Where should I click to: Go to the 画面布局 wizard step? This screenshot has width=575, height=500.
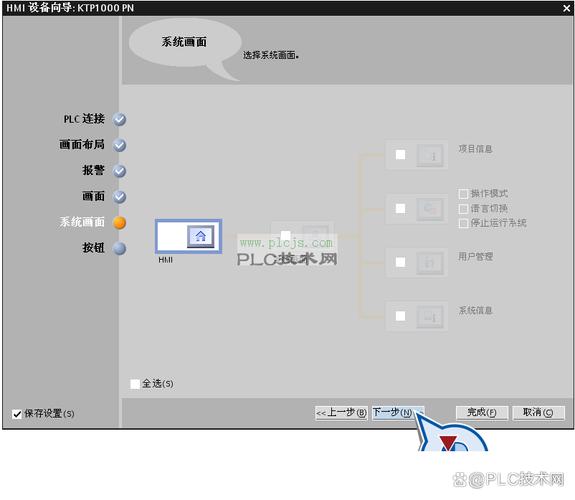point(82,145)
